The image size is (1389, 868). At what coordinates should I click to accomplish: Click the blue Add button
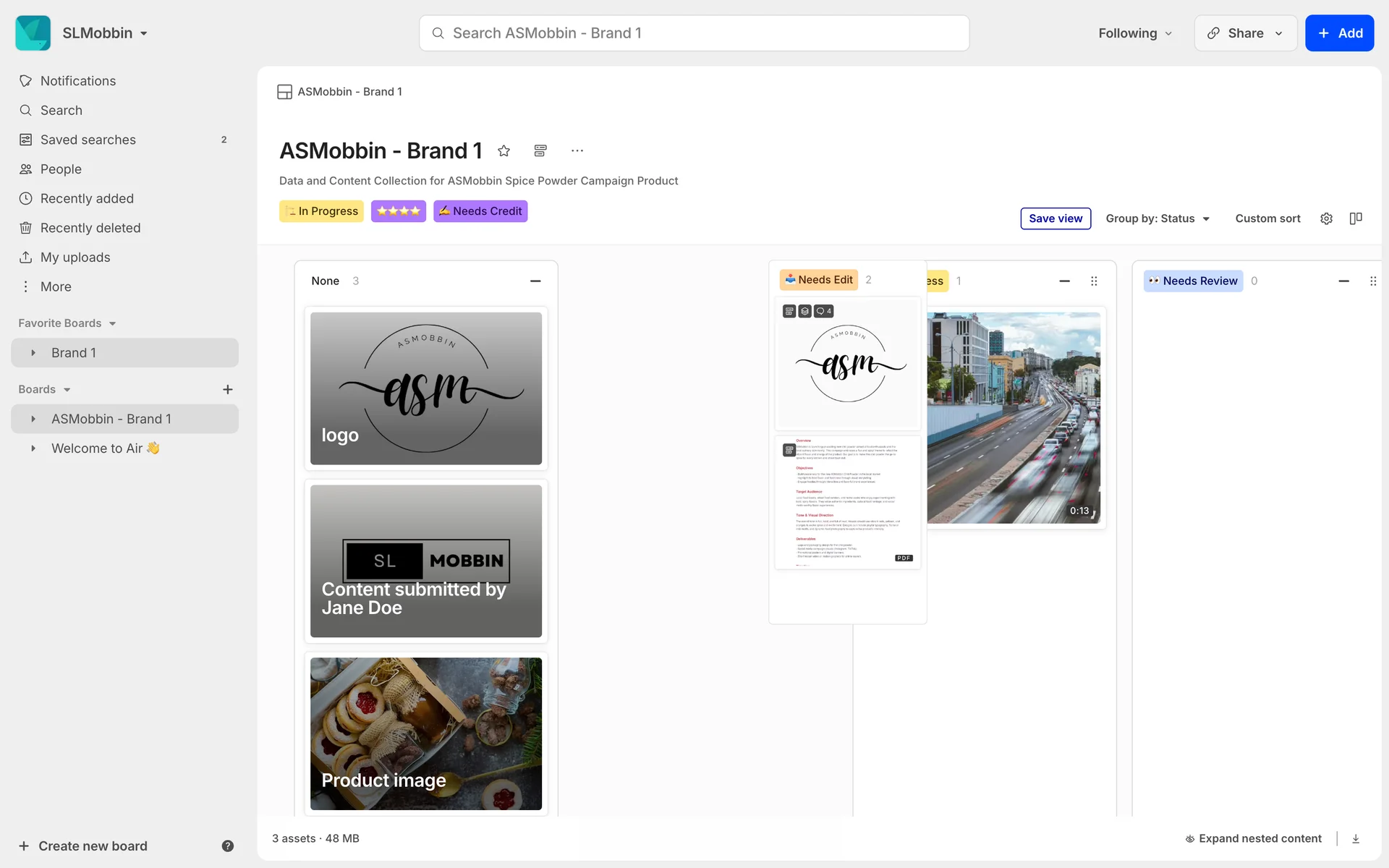[1339, 33]
